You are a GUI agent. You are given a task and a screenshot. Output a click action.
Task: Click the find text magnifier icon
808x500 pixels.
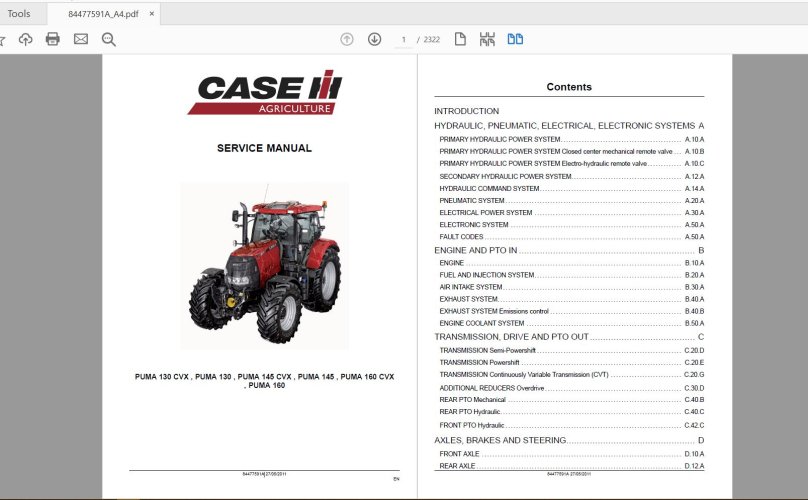109,39
